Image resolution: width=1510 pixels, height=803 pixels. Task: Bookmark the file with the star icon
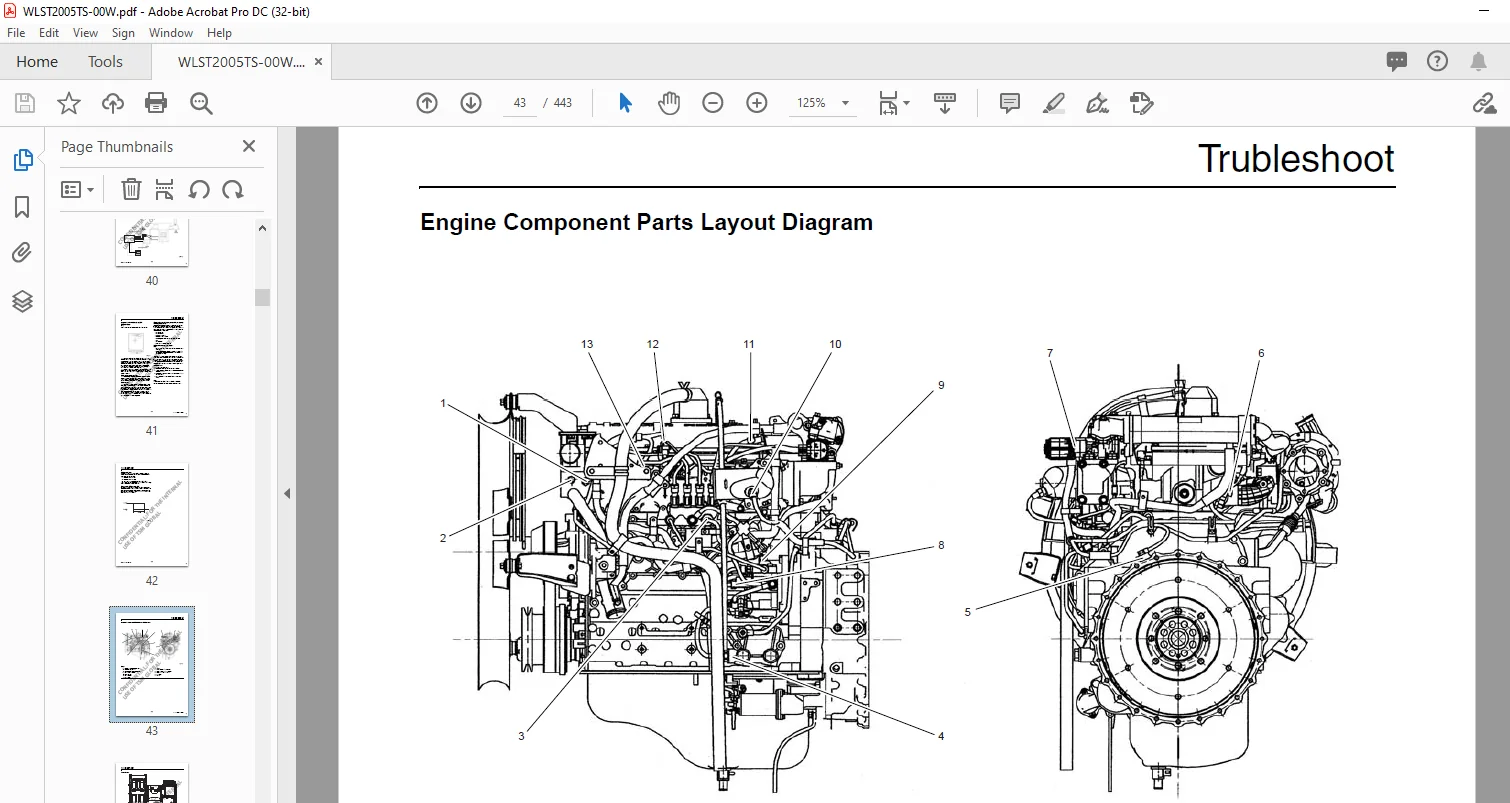click(x=68, y=103)
